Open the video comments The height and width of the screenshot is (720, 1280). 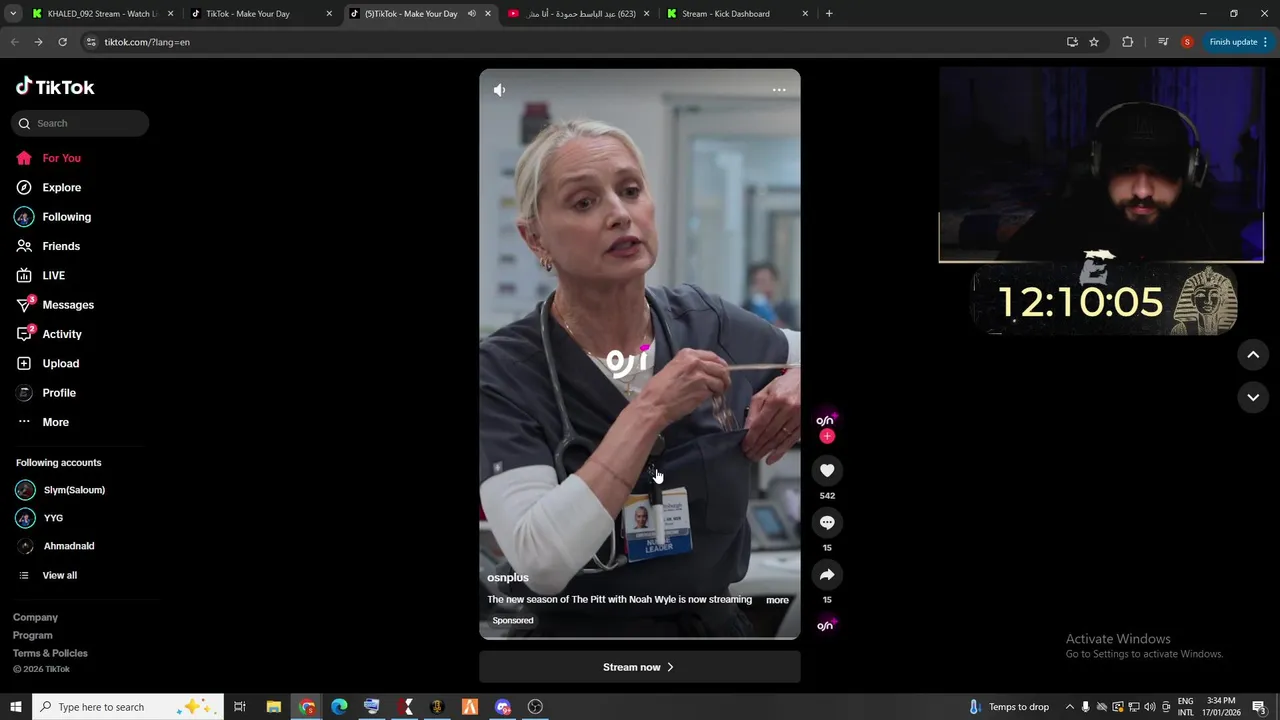point(827,523)
